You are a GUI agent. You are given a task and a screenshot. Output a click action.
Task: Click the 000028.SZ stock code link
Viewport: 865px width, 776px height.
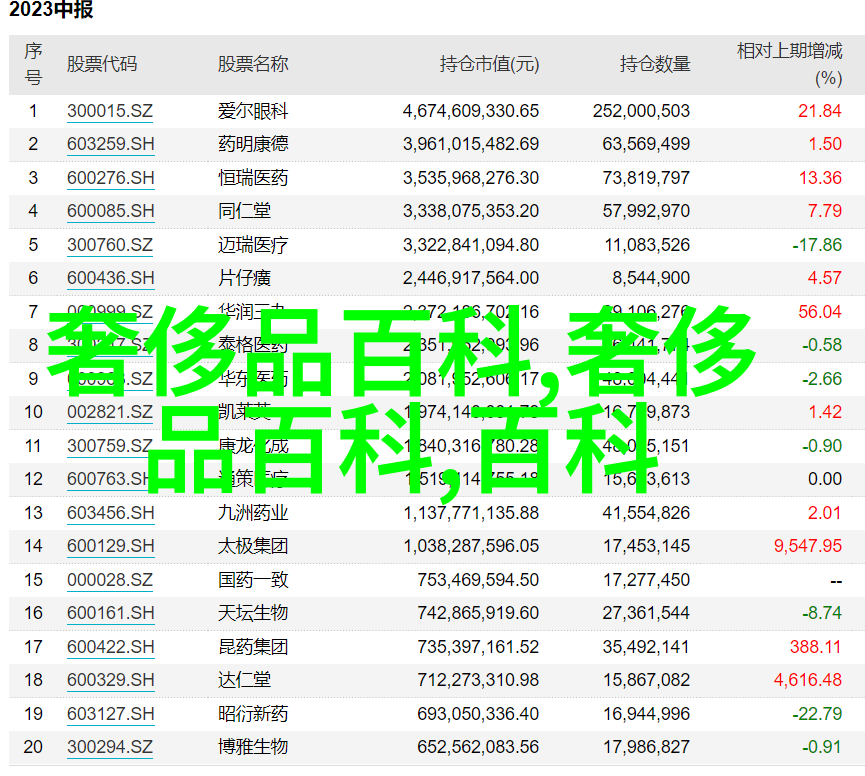(x=110, y=580)
